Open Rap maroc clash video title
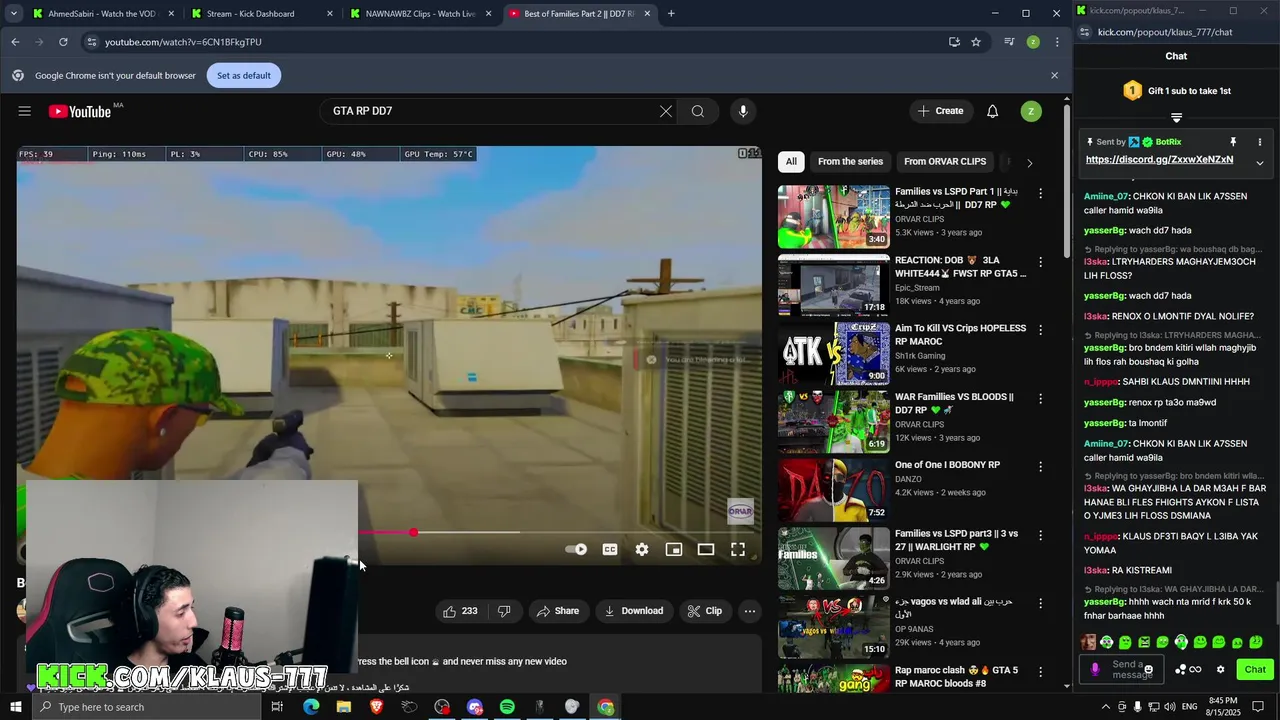The height and width of the screenshot is (720, 1280). point(956,676)
